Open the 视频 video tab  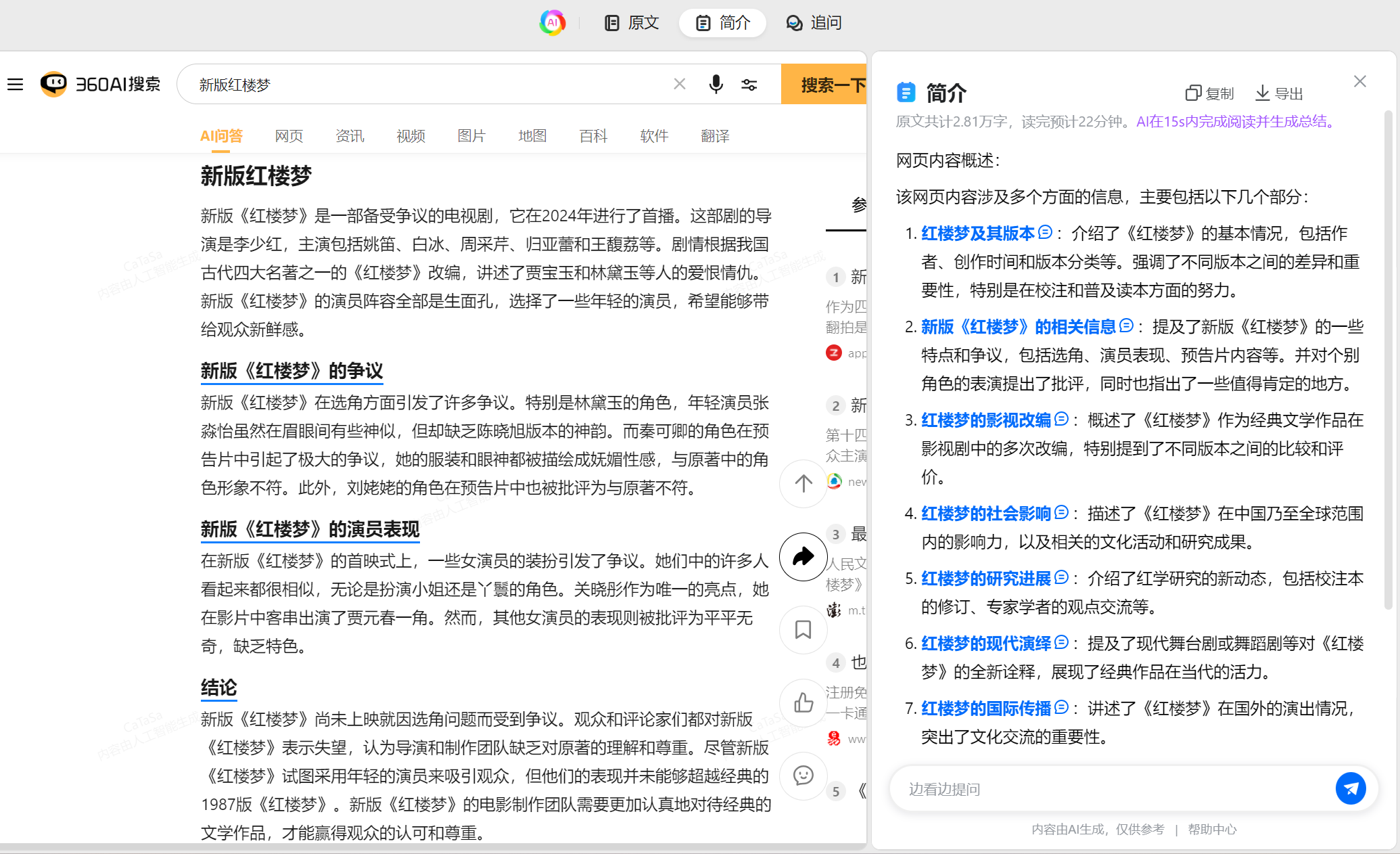[411, 136]
